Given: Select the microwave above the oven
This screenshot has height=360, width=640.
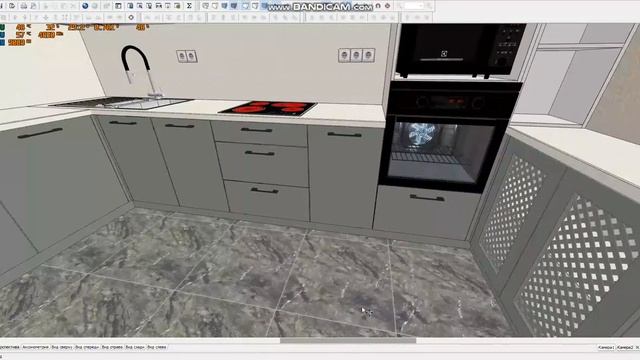Looking at the screenshot, I should (x=460, y=50).
